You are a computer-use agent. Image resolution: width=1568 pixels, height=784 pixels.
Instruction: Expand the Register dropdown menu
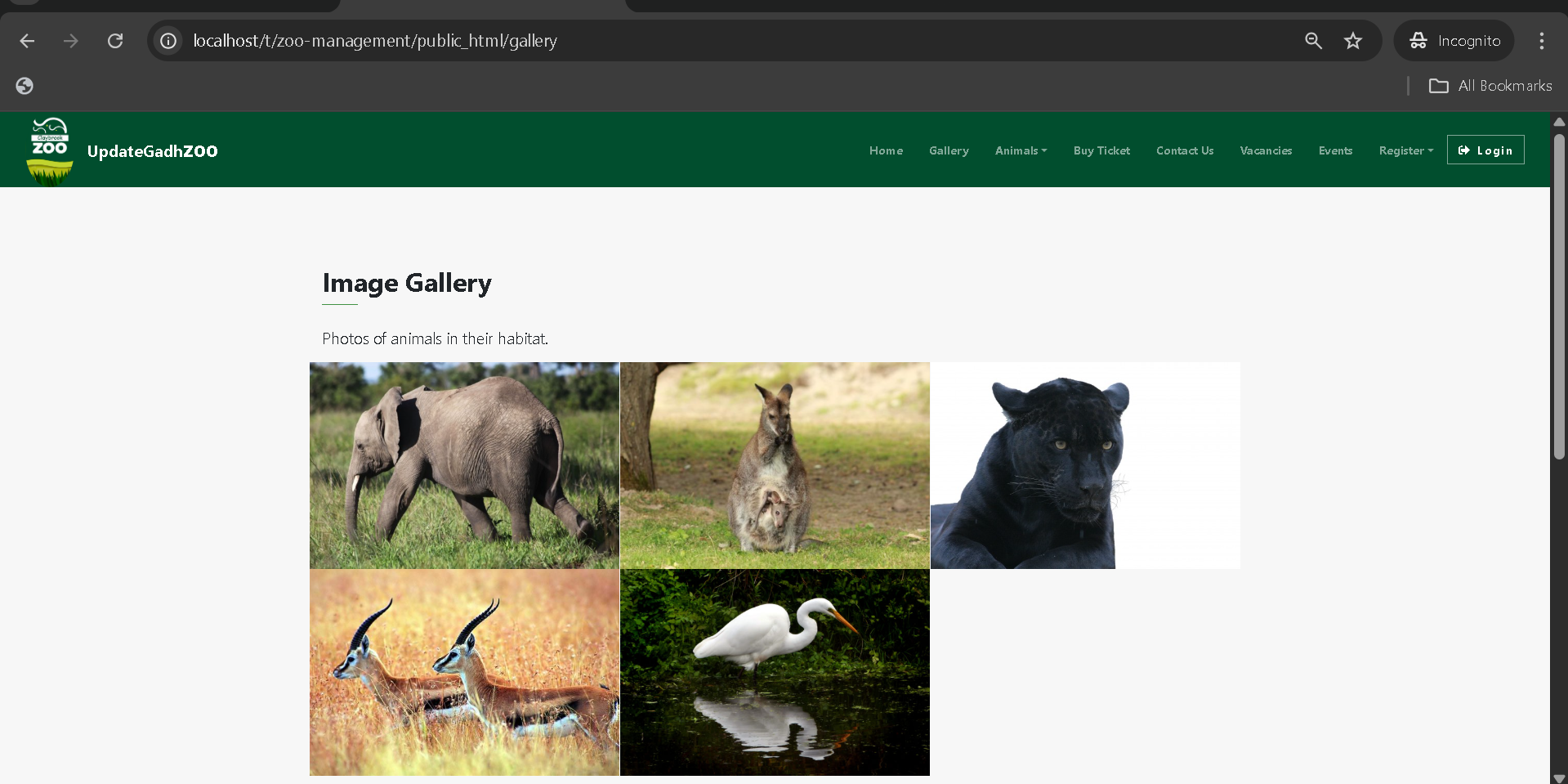(x=1405, y=150)
